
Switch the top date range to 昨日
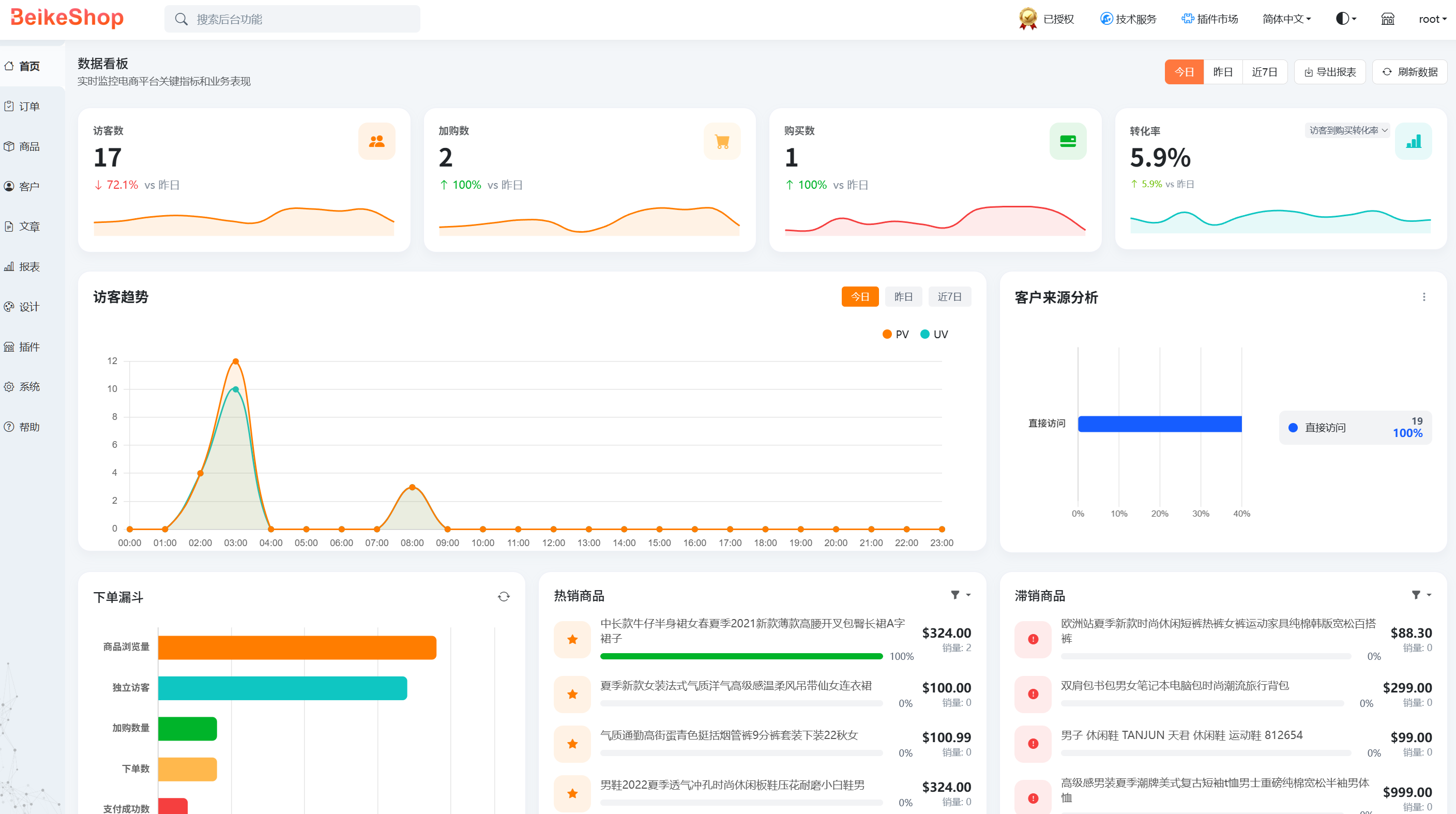[1223, 72]
